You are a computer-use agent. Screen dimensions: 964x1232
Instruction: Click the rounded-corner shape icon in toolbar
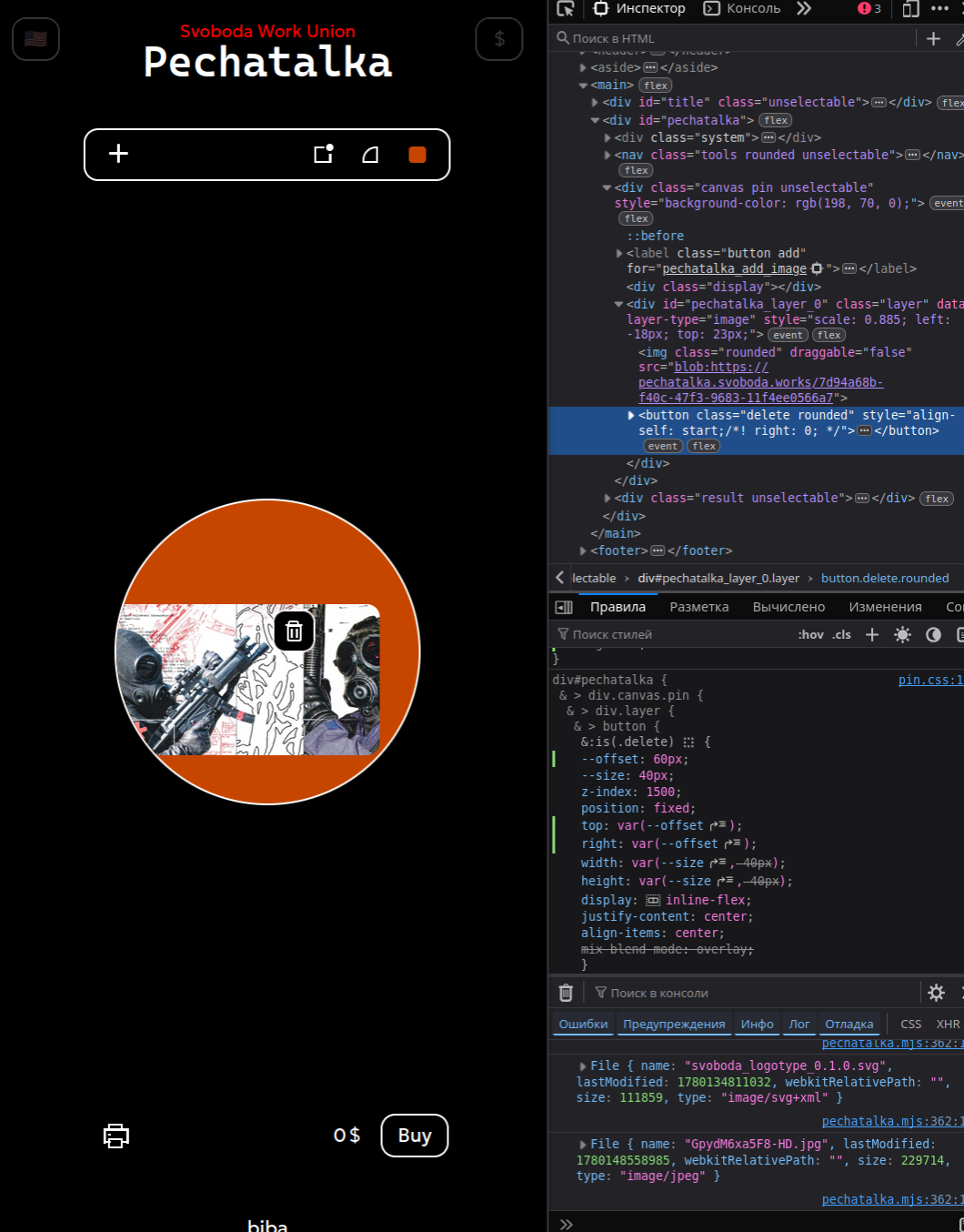click(x=370, y=155)
